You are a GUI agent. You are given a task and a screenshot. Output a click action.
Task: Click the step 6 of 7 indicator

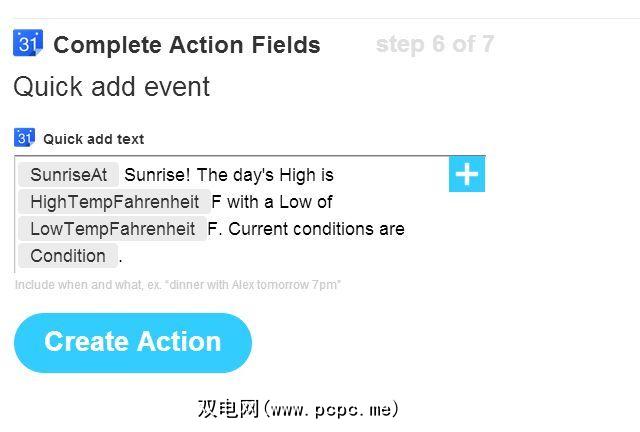(434, 44)
